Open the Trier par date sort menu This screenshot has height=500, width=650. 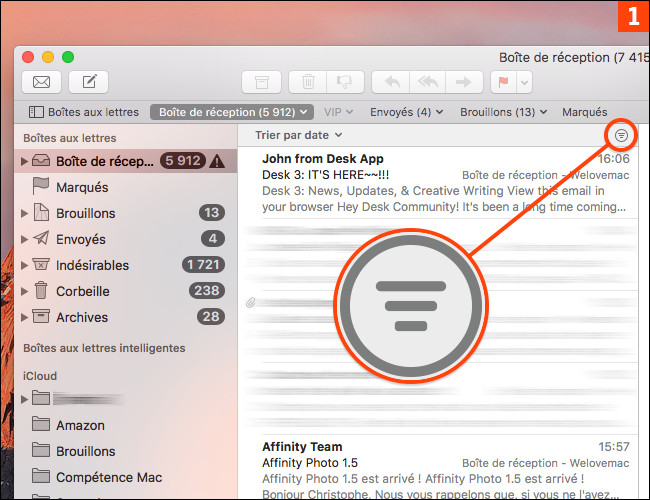pyautogui.click(x=299, y=134)
